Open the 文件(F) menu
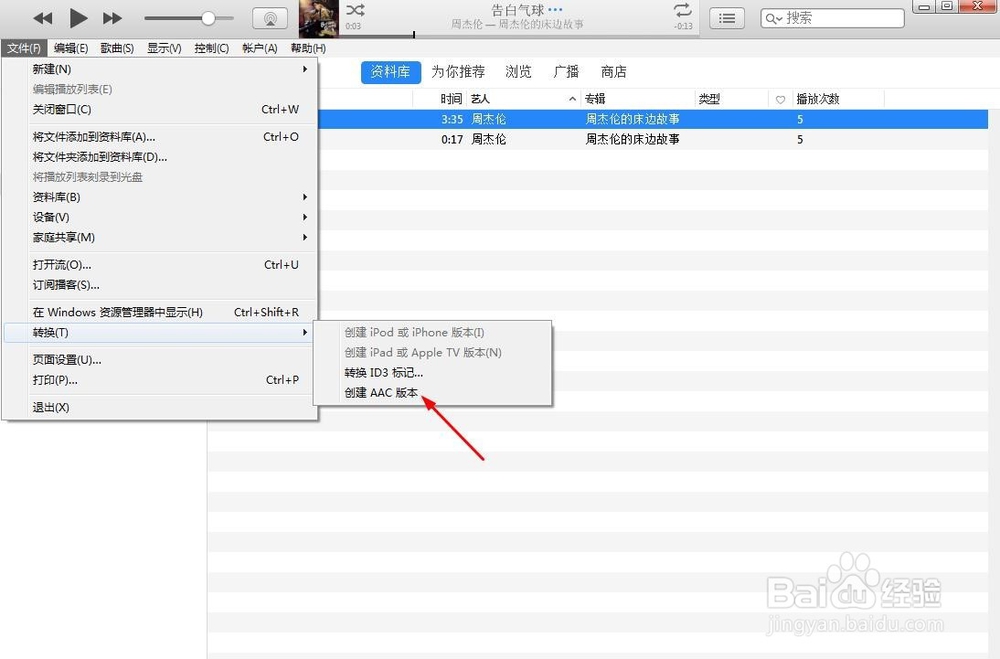The height and width of the screenshot is (659, 1000). (24, 48)
